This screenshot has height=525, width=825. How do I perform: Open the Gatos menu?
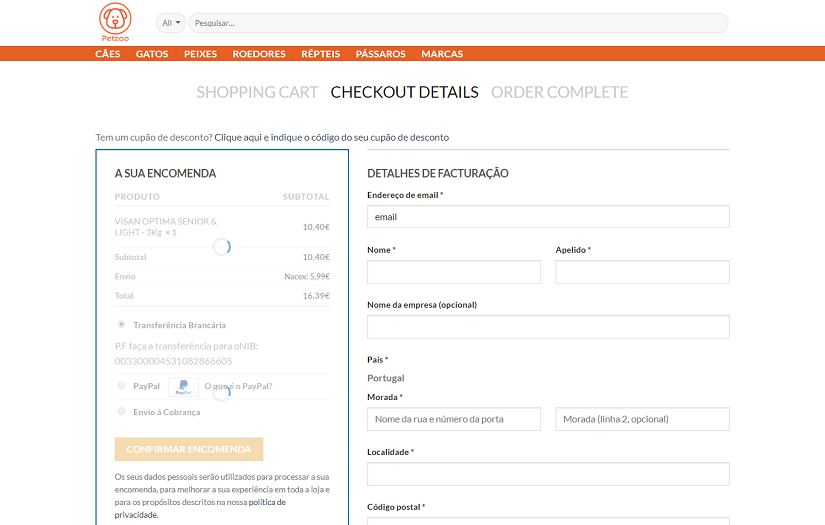pyautogui.click(x=152, y=54)
